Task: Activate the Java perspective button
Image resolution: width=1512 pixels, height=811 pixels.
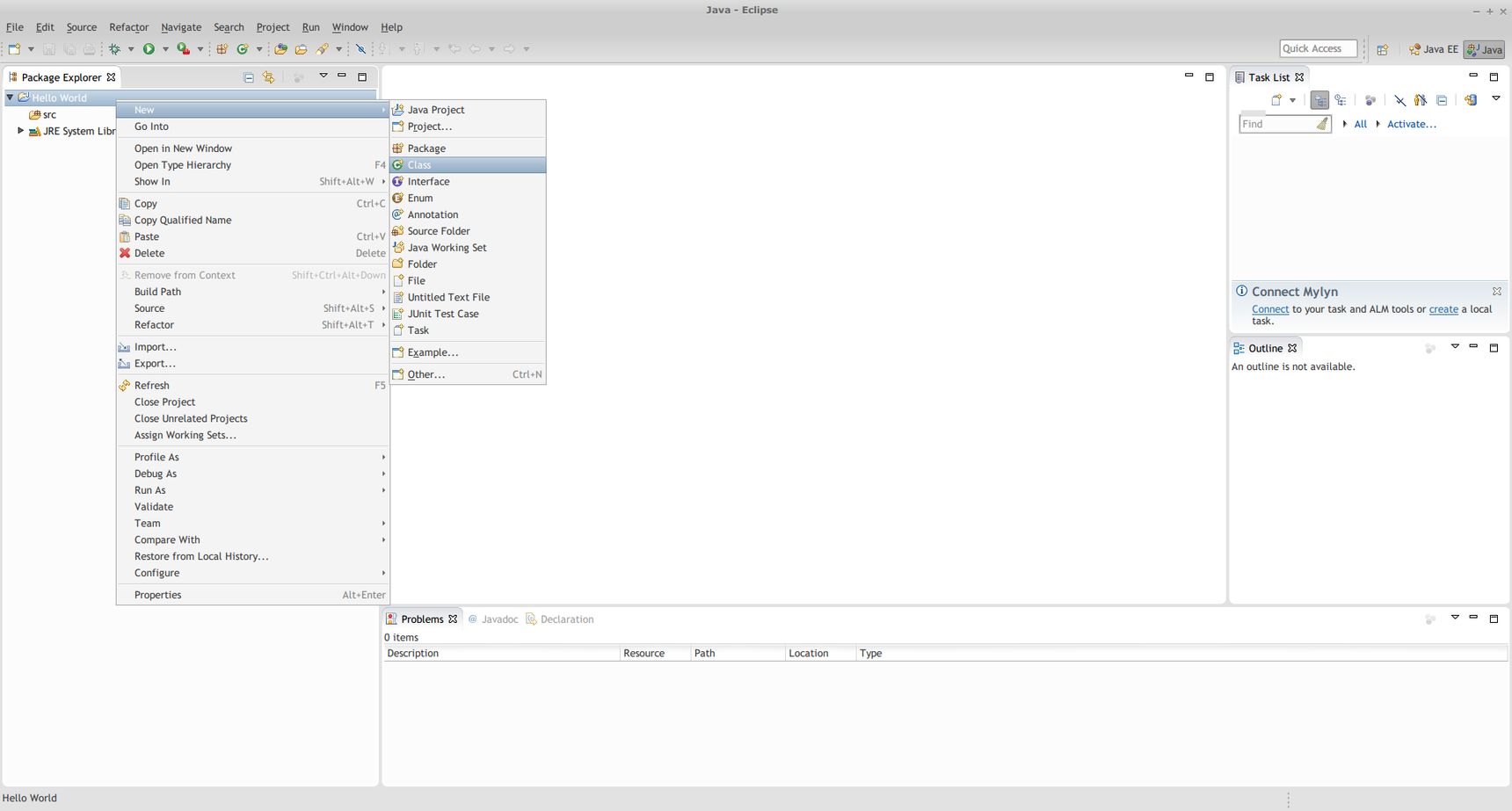Action: [x=1484, y=49]
